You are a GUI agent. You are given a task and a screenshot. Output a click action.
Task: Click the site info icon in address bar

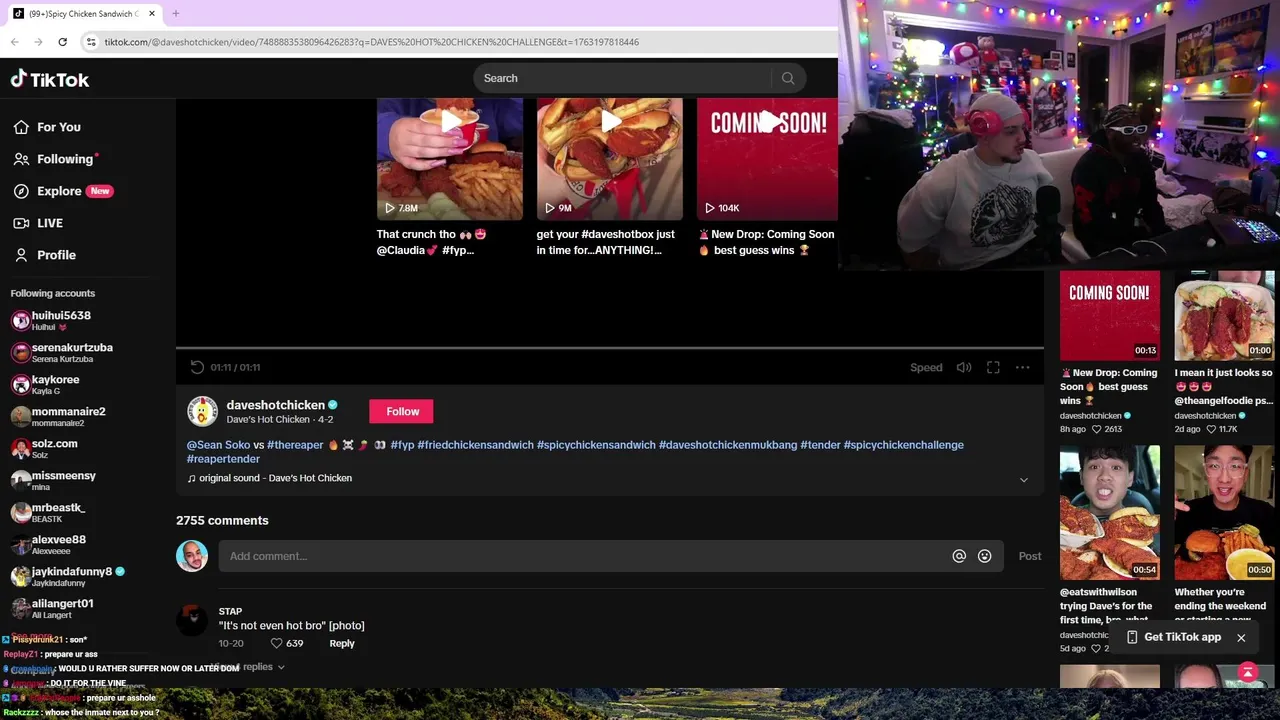point(91,42)
